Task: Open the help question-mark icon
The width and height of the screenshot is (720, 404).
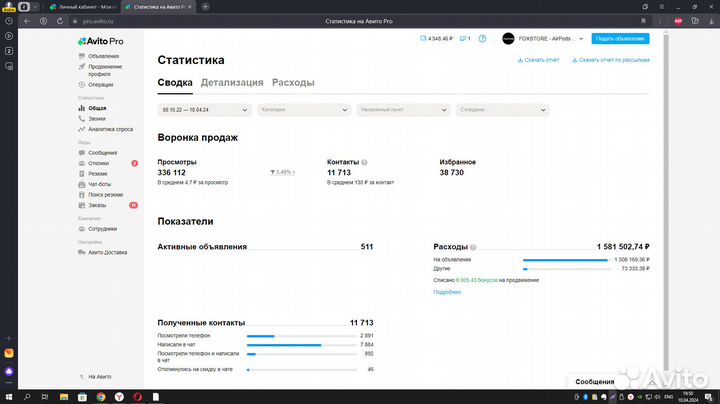Action: (x=482, y=39)
